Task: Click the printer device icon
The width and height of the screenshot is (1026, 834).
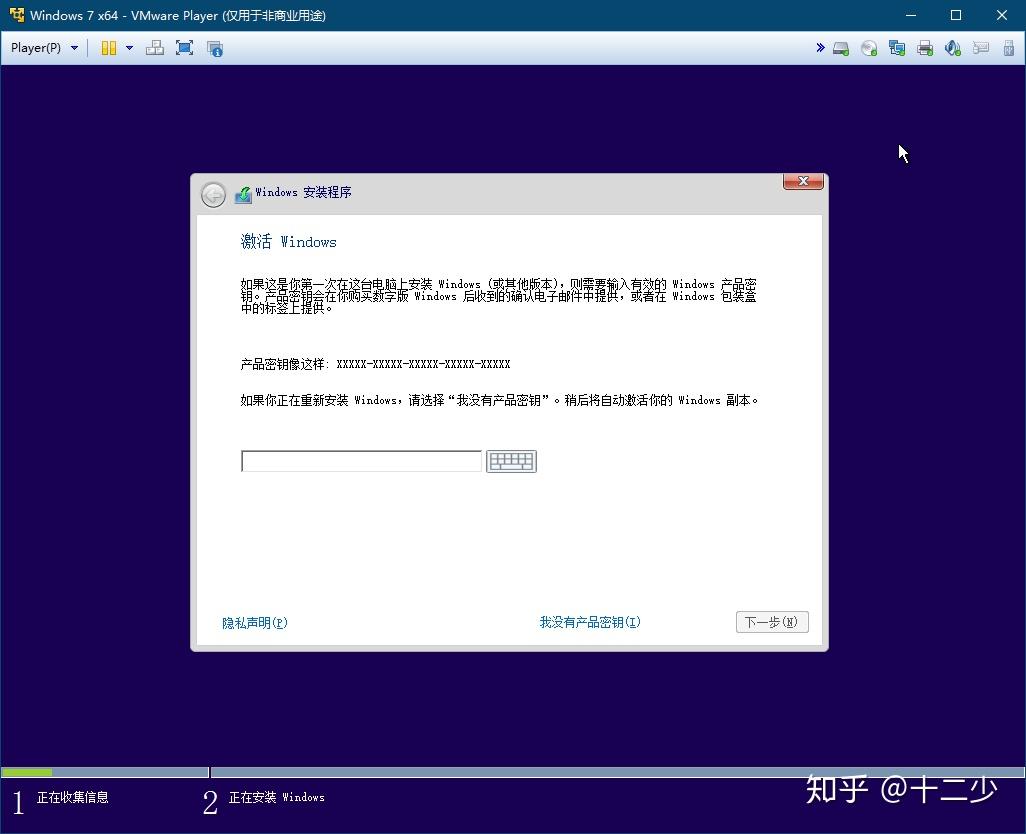Action: pos(925,48)
